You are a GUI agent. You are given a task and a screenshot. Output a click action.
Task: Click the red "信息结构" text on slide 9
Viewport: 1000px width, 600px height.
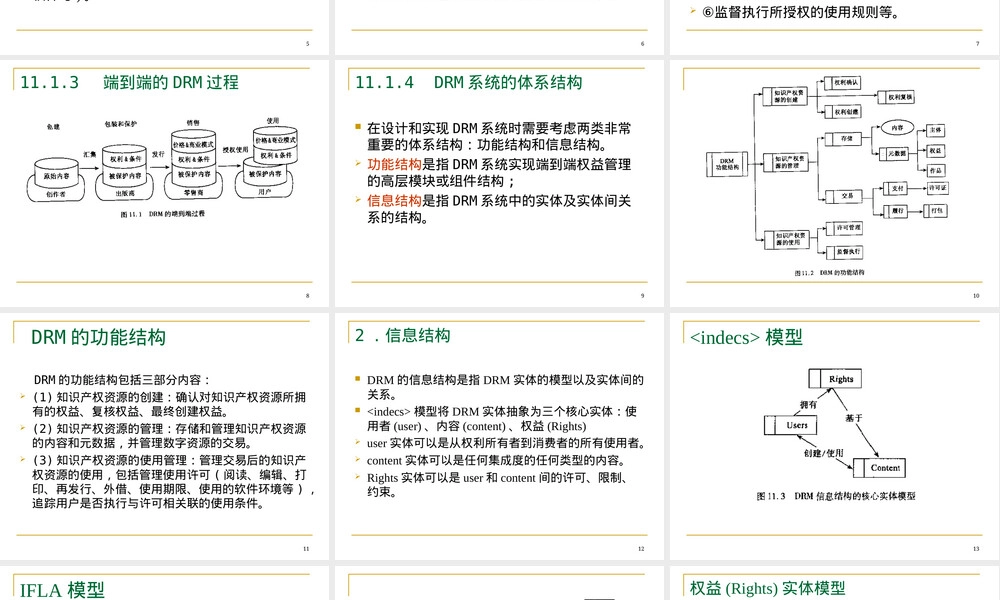394,201
